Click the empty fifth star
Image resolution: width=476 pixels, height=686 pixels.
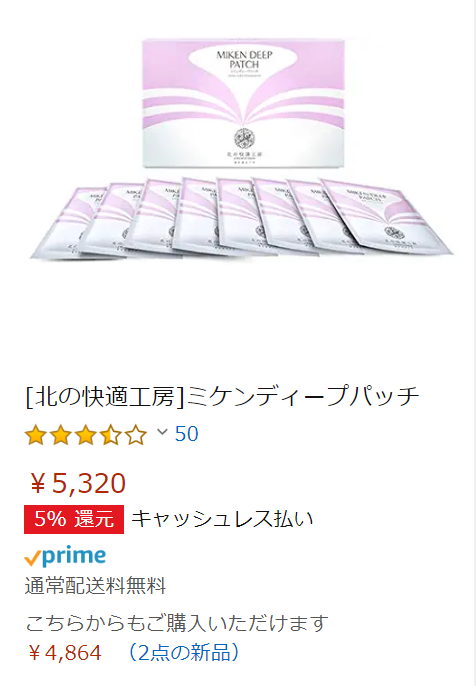coord(136,435)
